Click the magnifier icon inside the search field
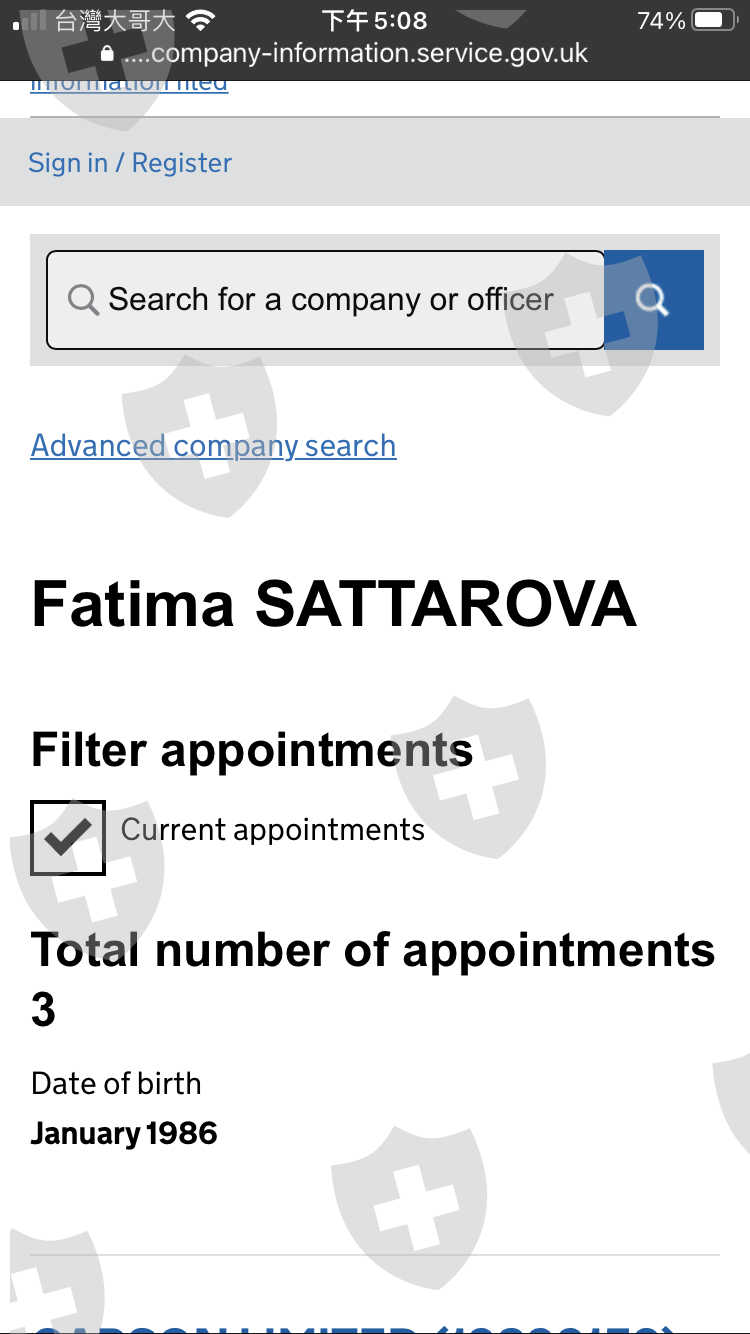Image resolution: width=750 pixels, height=1334 pixels. click(83, 300)
